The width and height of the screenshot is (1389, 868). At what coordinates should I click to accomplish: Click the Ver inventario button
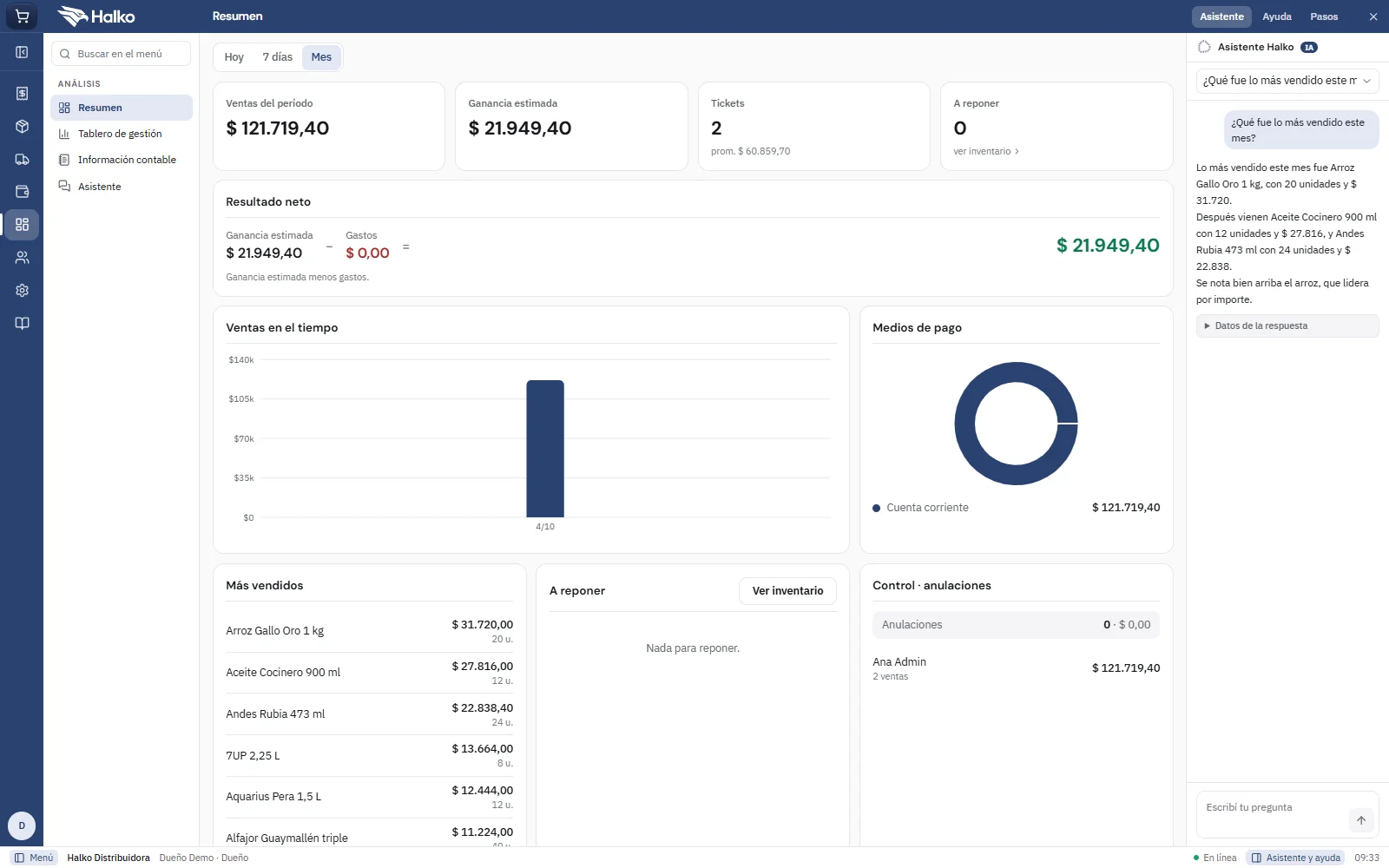point(787,591)
